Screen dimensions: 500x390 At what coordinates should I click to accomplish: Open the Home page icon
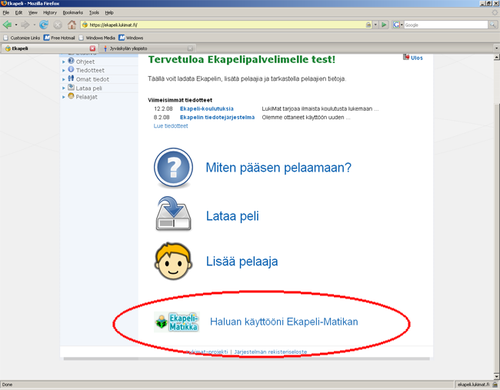click(x=72, y=25)
